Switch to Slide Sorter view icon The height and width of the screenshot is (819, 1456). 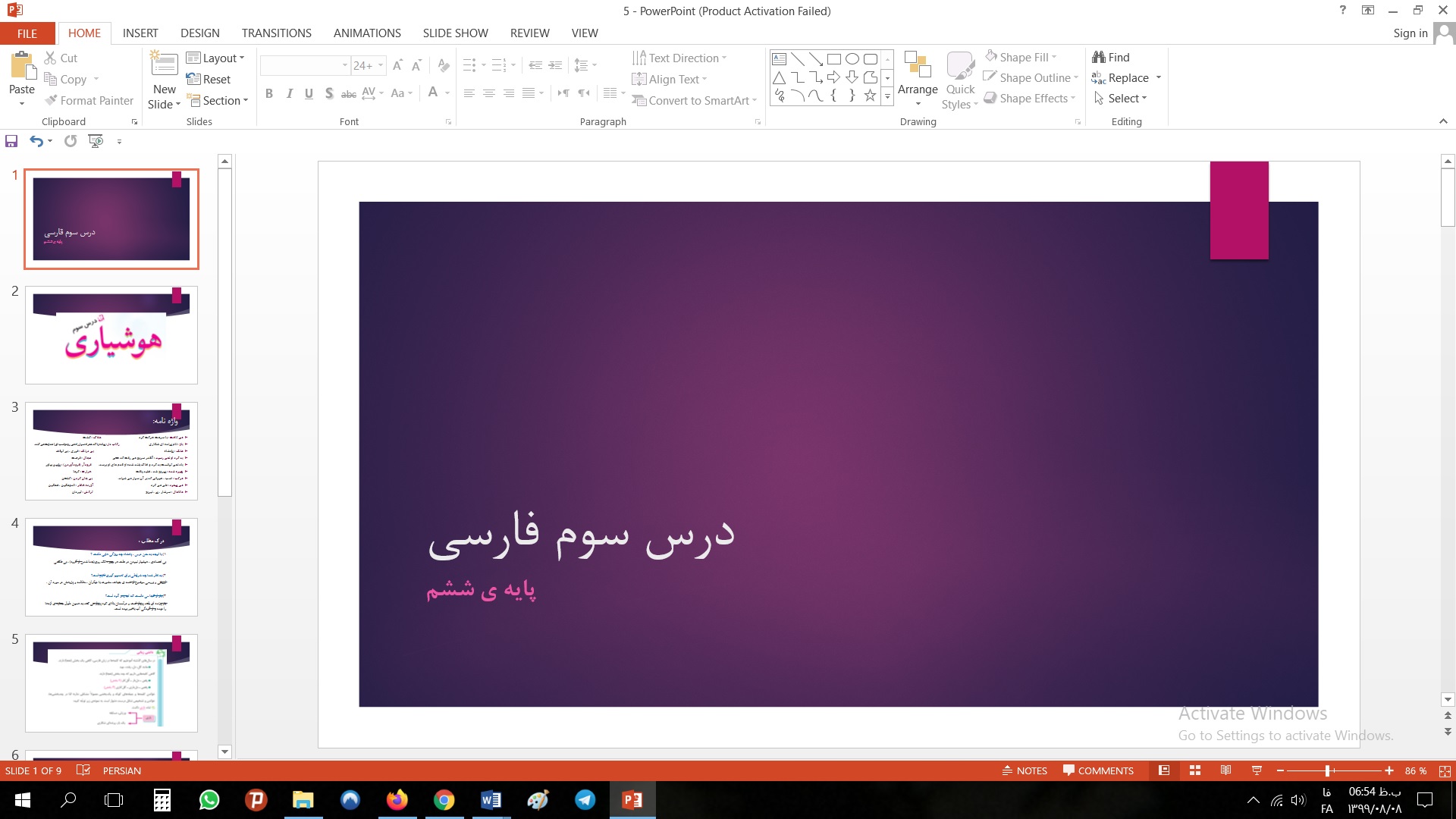pos(1195,770)
